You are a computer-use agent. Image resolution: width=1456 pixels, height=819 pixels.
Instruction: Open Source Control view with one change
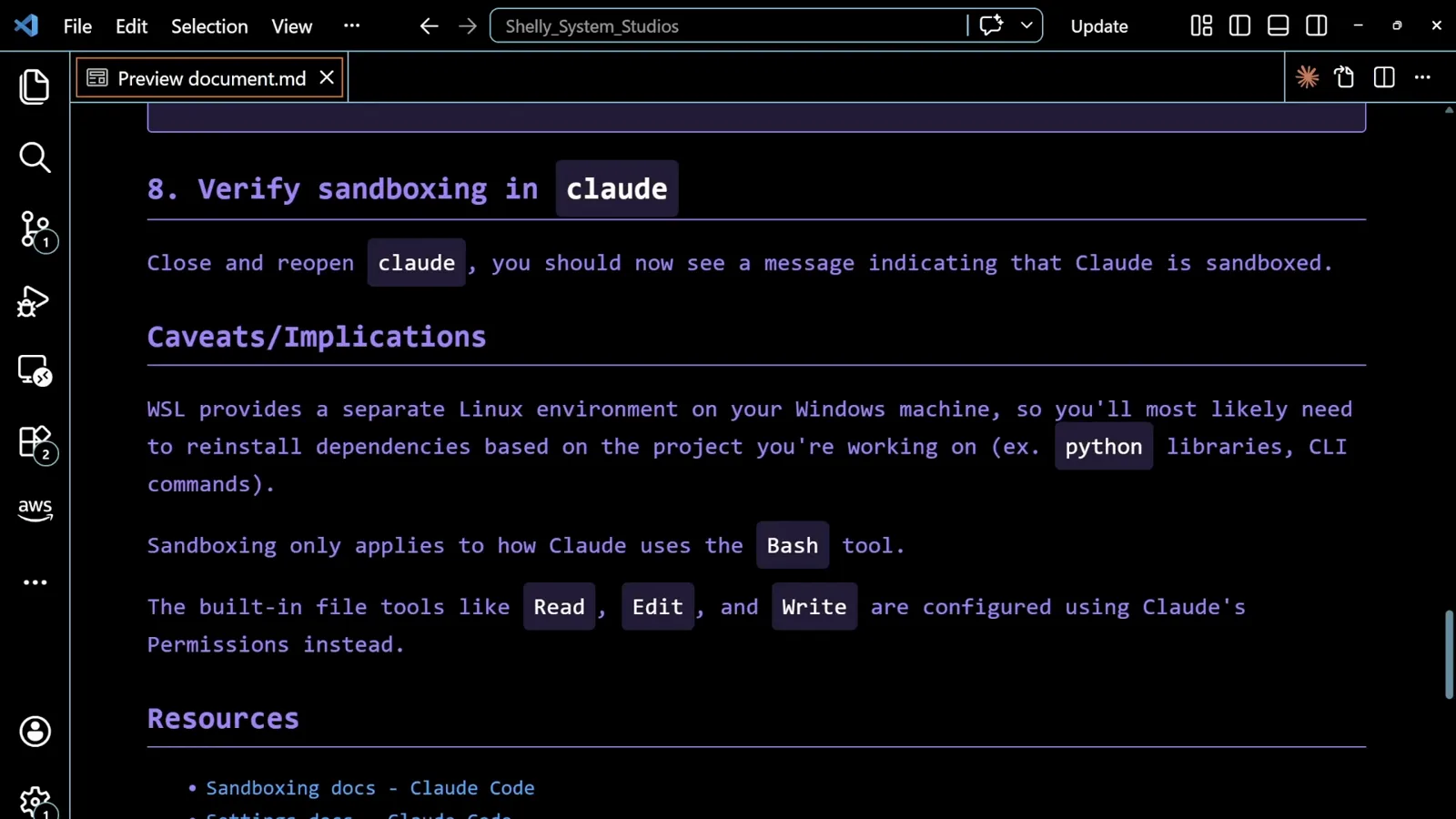click(x=36, y=230)
